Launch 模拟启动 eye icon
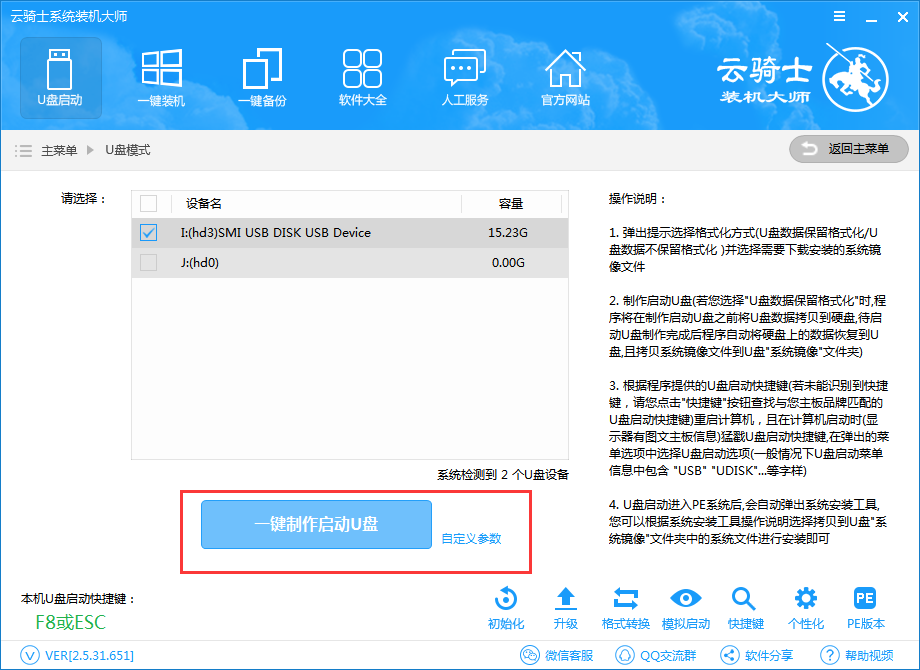Image resolution: width=920 pixels, height=670 pixels. (x=686, y=608)
